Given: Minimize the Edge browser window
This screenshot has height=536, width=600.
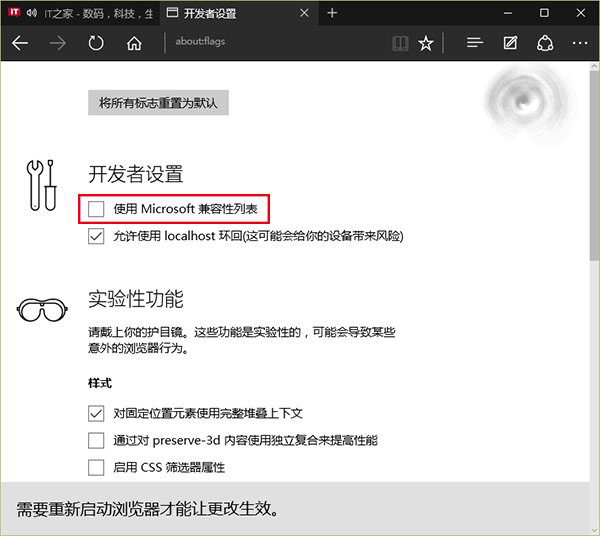Looking at the screenshot, I should point(508,13).
